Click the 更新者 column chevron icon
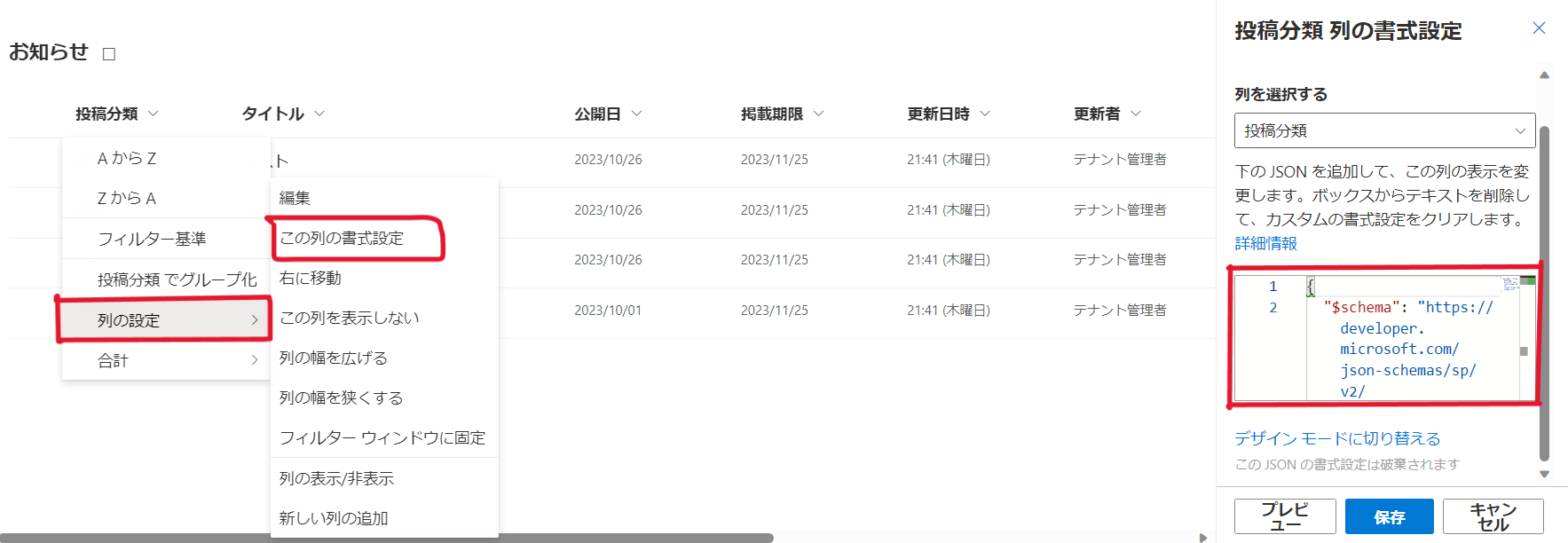This screenshot has width=1568, height=543. [1136, 114]
